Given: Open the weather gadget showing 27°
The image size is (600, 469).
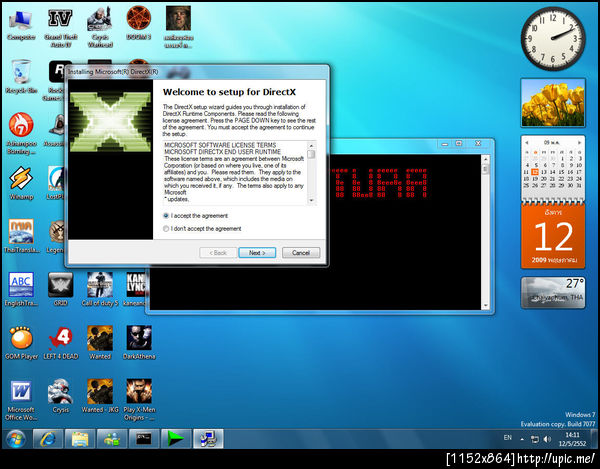Looking at the screenshot, I should [x=553, y=293].
